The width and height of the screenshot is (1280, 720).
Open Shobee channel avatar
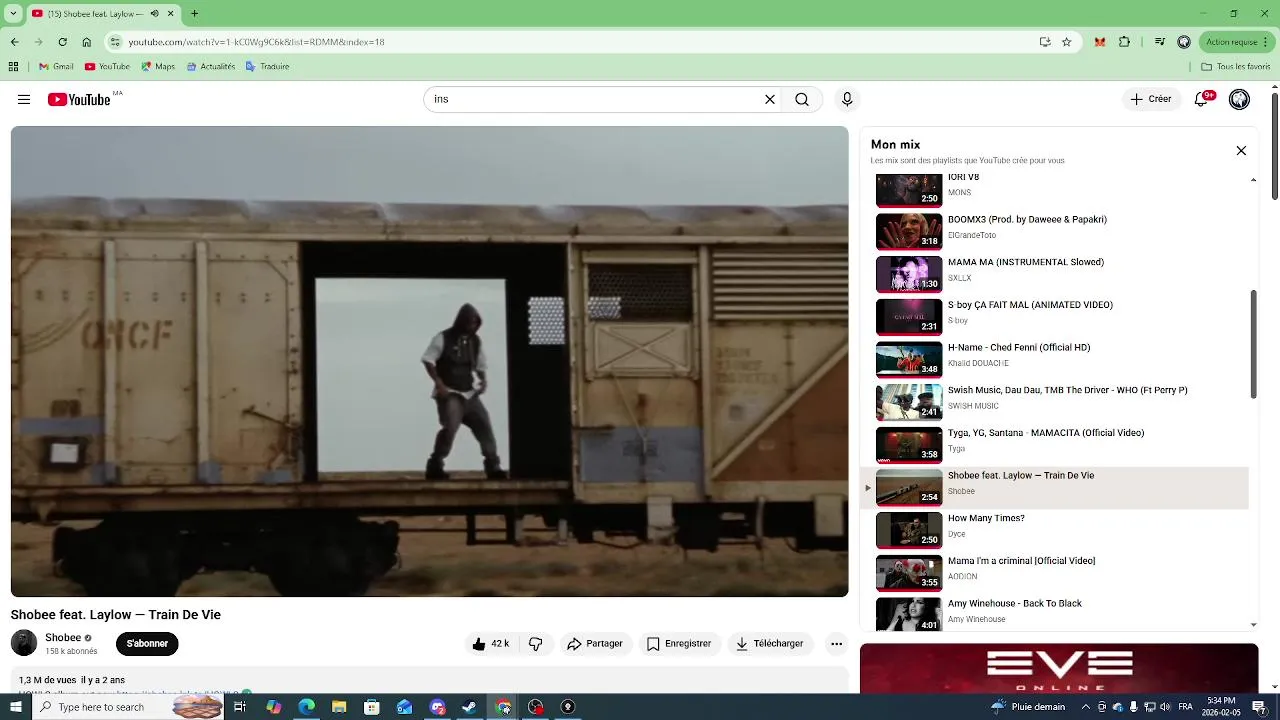(x=24, y=643)
